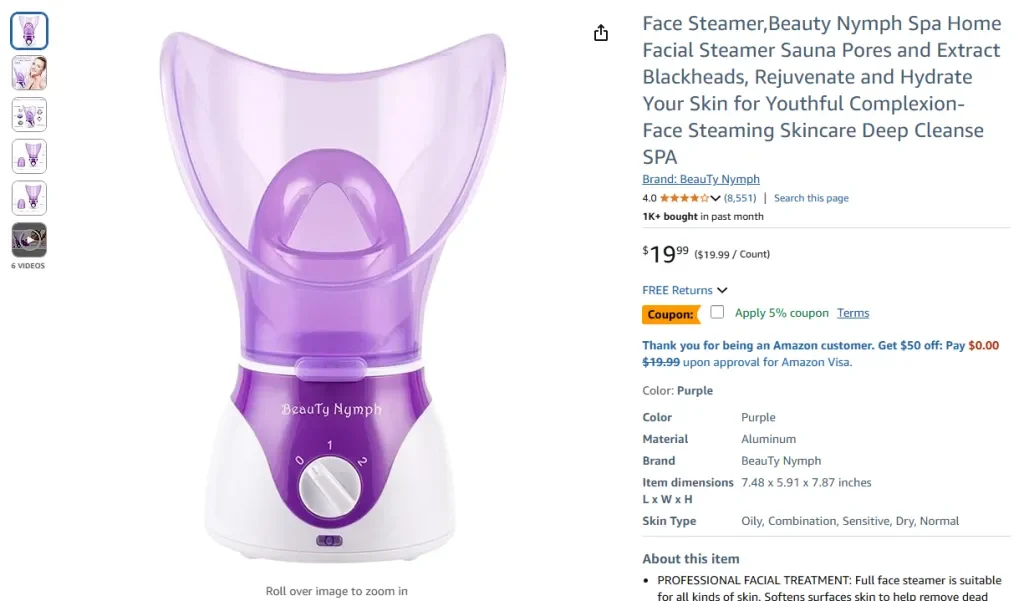1024x601 pixels.
Task: Check the Apply 5% coupon checkbox
Action: coord(717,312)
